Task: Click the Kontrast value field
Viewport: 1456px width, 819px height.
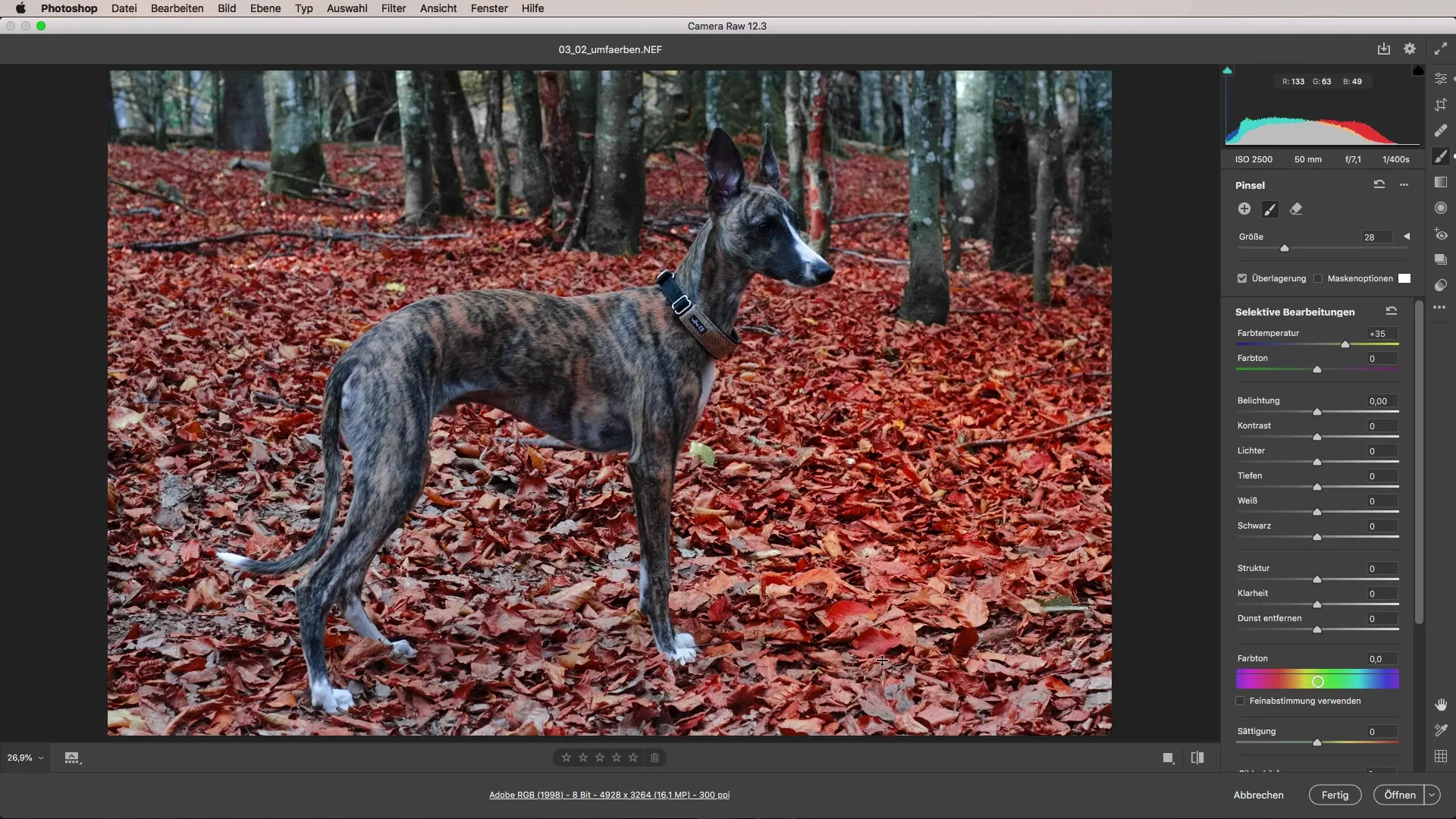Action: tap(1382, 426)
